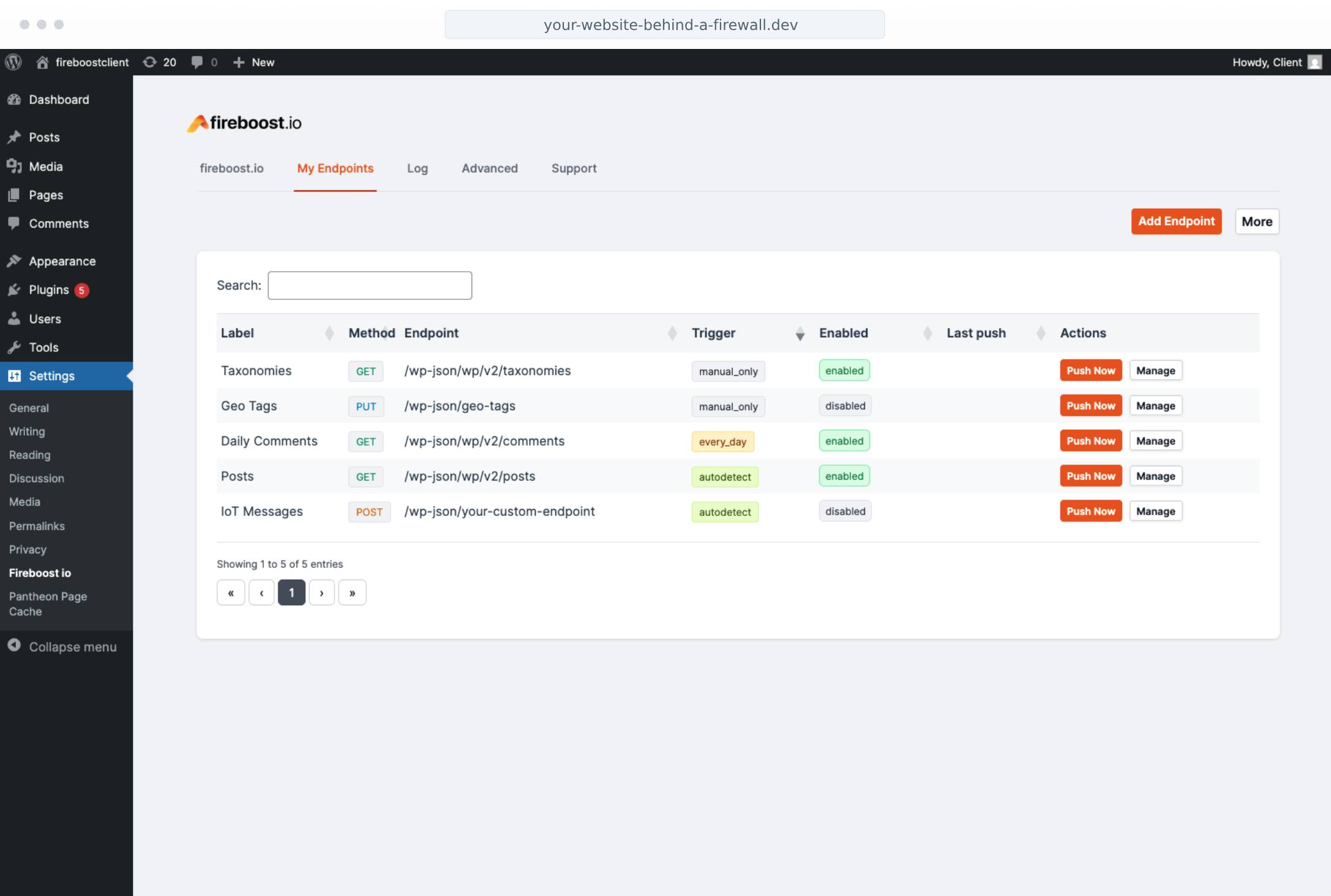Push Now for Geo Tags endpoint
Viewport: 1331px width, 896px height.
(x=1091, y=406)
